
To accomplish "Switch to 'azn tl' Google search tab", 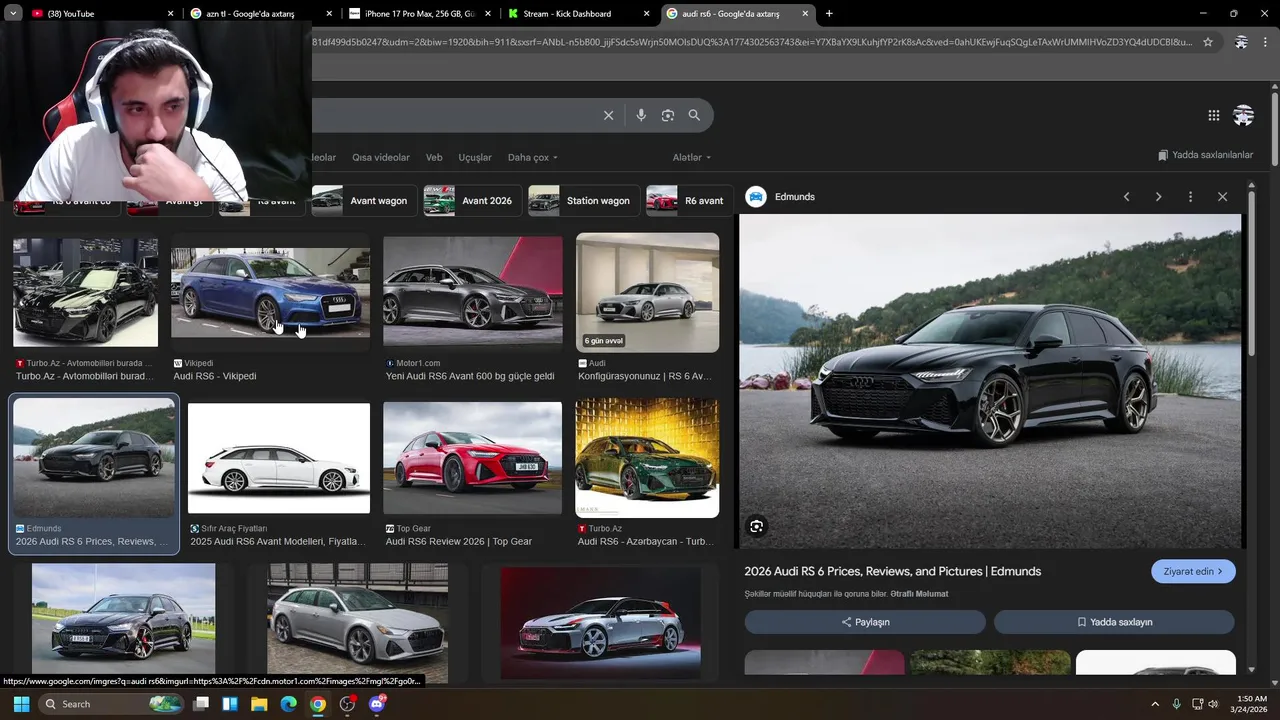I will (262, 14).
